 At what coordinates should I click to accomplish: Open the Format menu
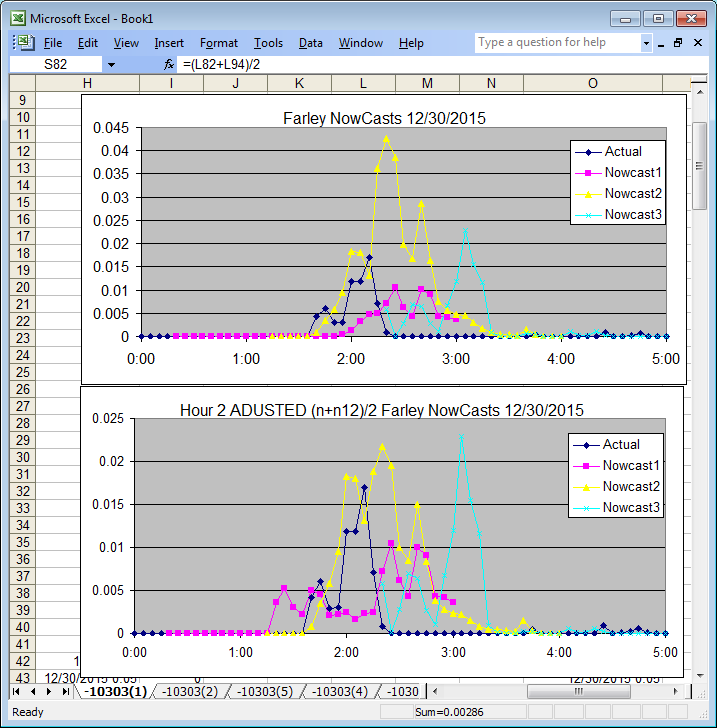tap(219, 43)
